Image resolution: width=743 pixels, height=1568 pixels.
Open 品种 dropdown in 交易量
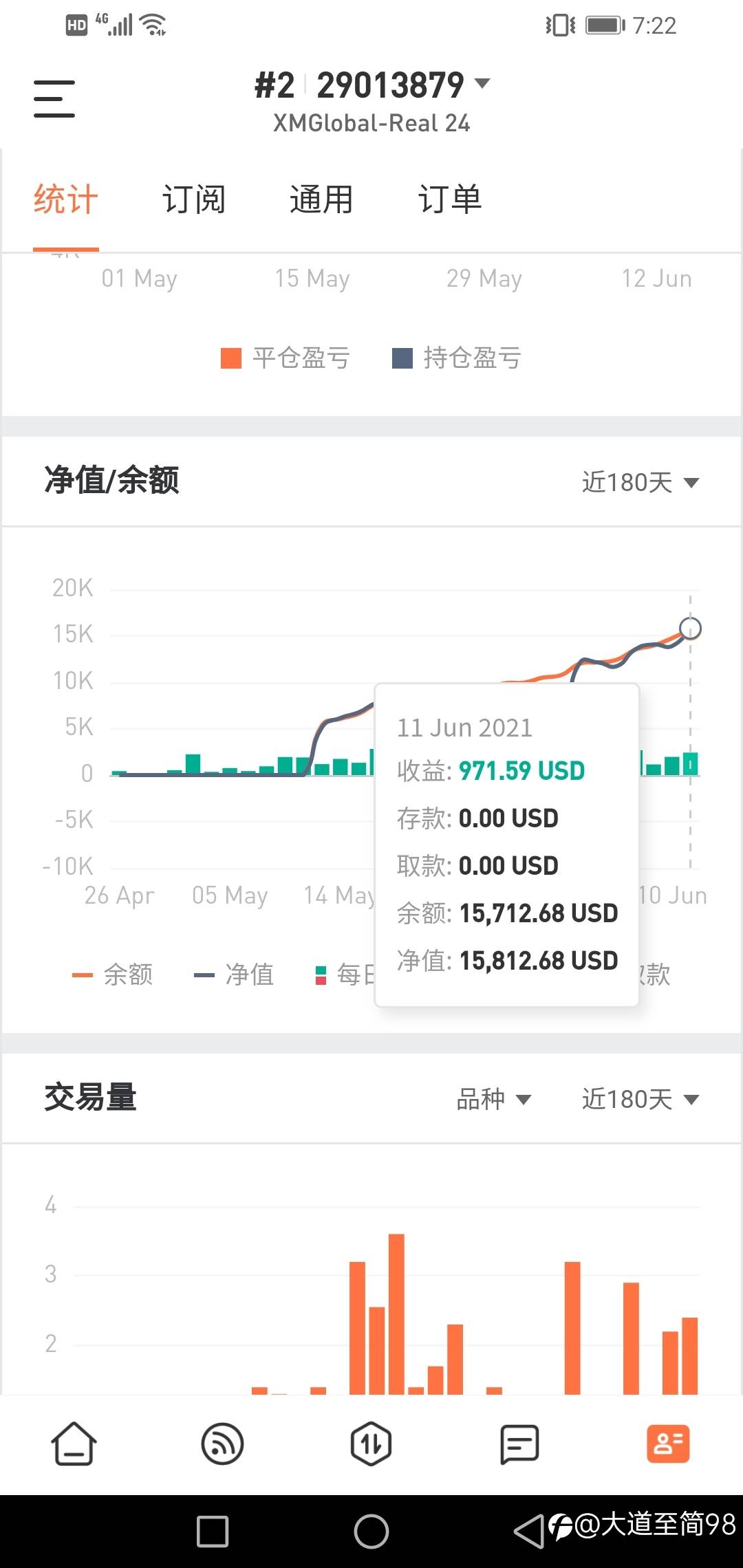point(493,1099)
